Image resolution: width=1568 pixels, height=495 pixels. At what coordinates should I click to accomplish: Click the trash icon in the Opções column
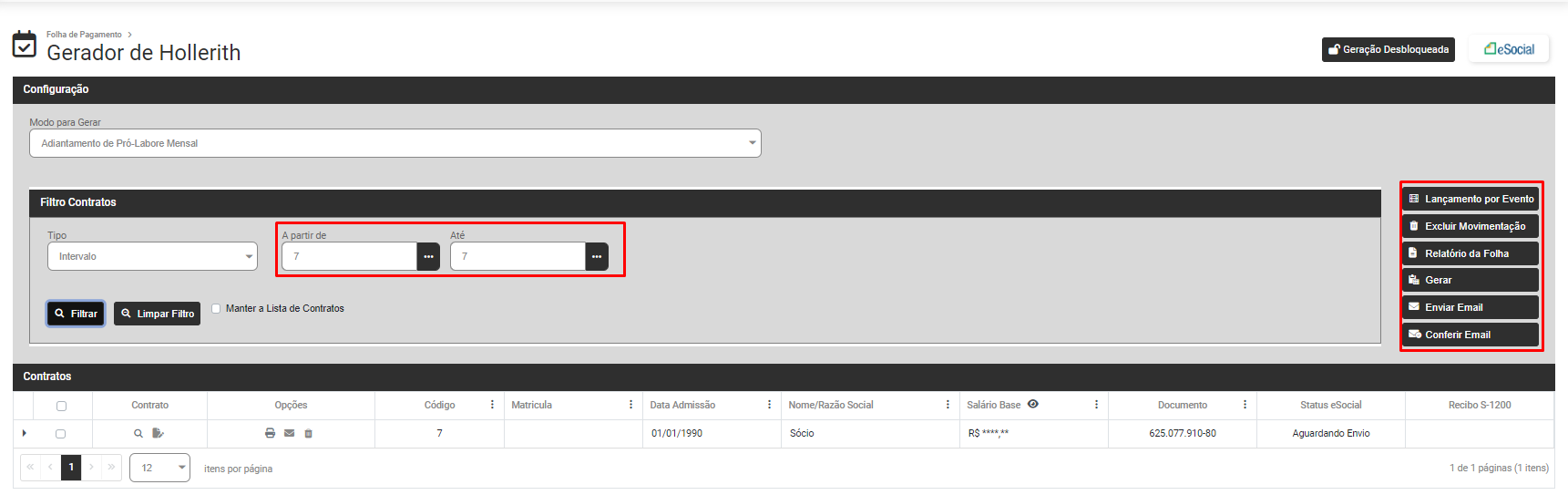click(308, 434)
